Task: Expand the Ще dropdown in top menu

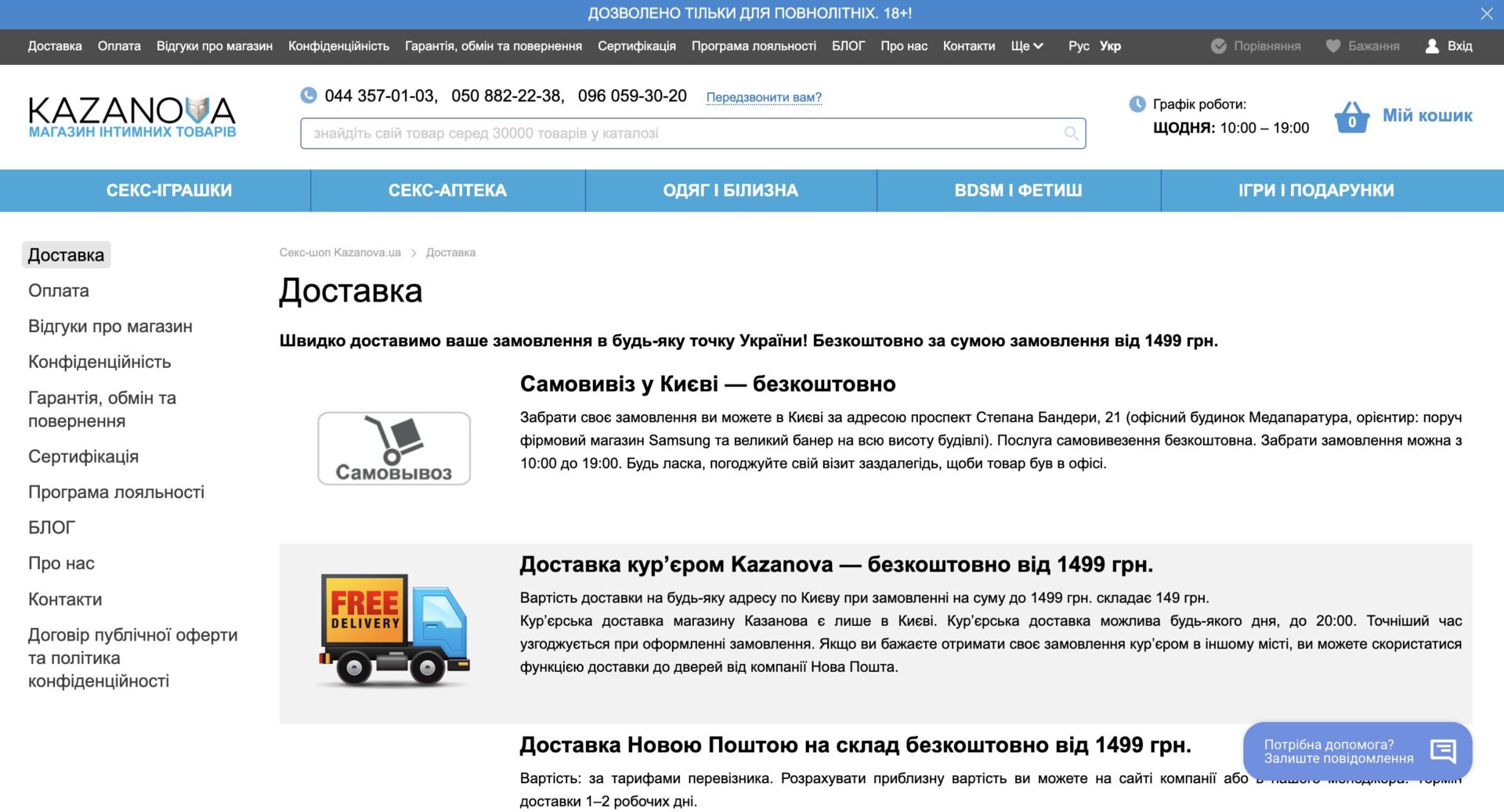Action: (x=1026, y=46)
